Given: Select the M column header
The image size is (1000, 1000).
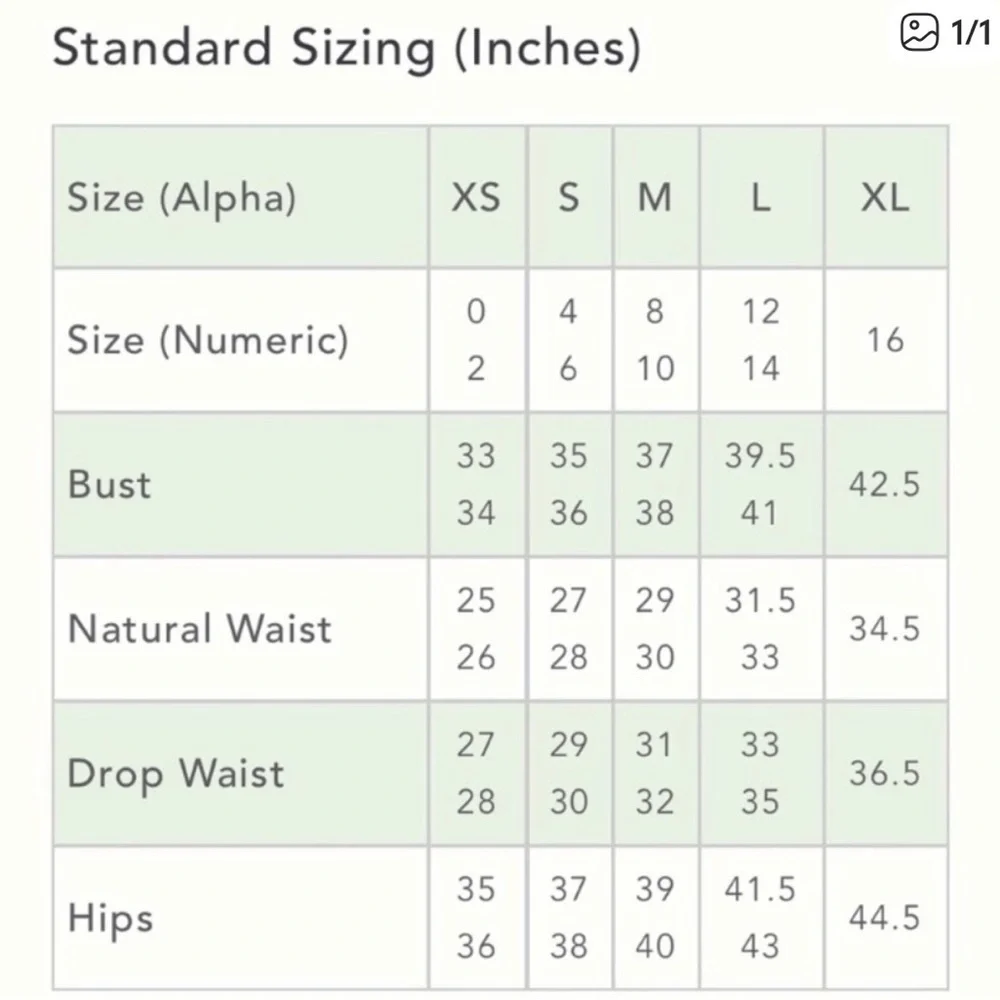Looking at the screenshot, I should [655, 197].
